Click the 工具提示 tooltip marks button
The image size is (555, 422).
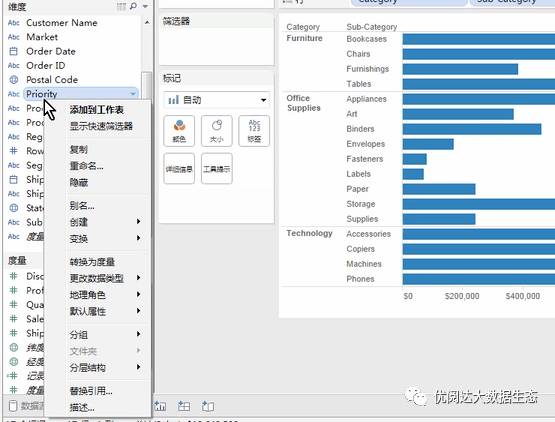(217, 169)
